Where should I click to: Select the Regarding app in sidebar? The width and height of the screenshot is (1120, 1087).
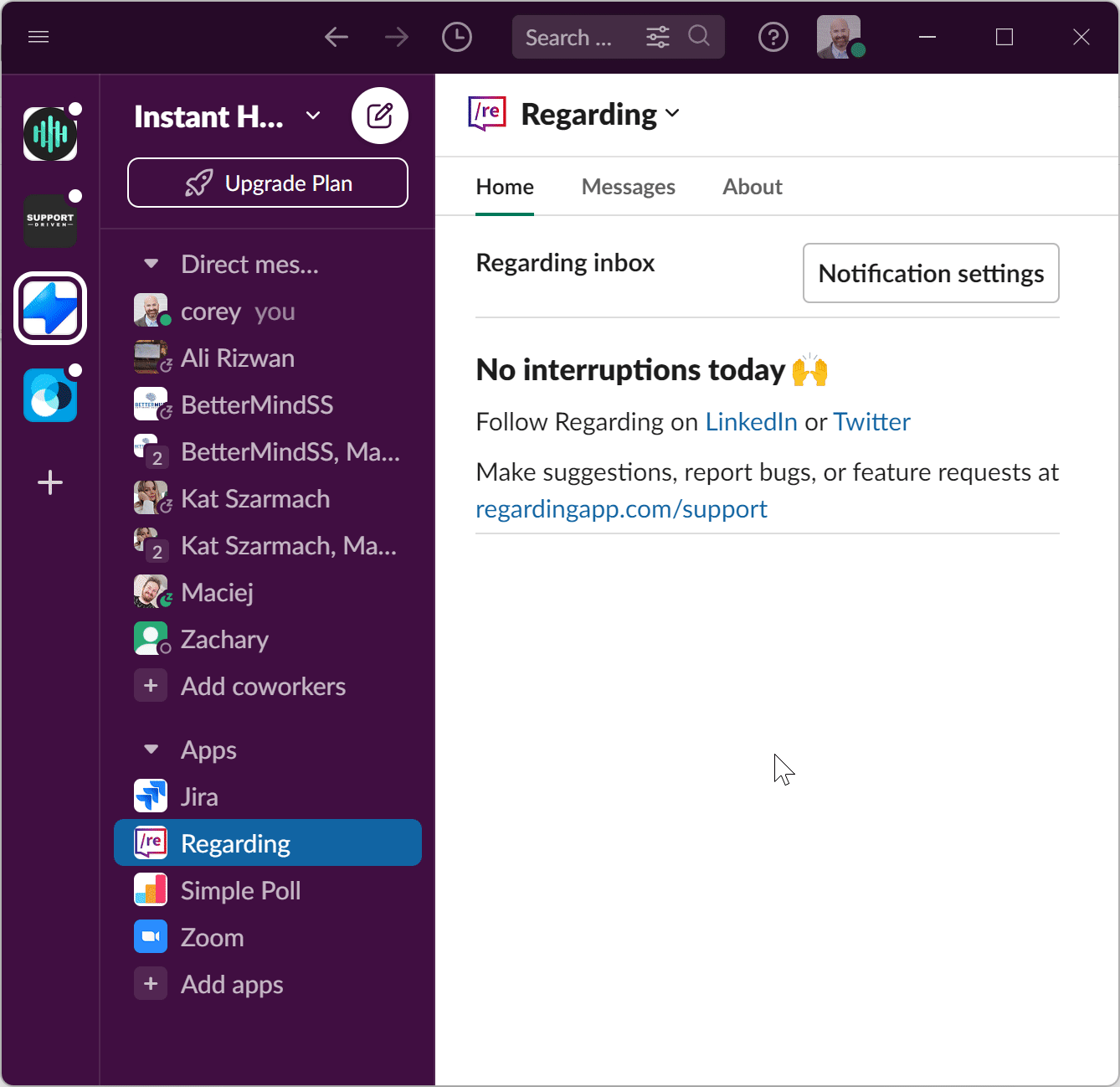268,842
